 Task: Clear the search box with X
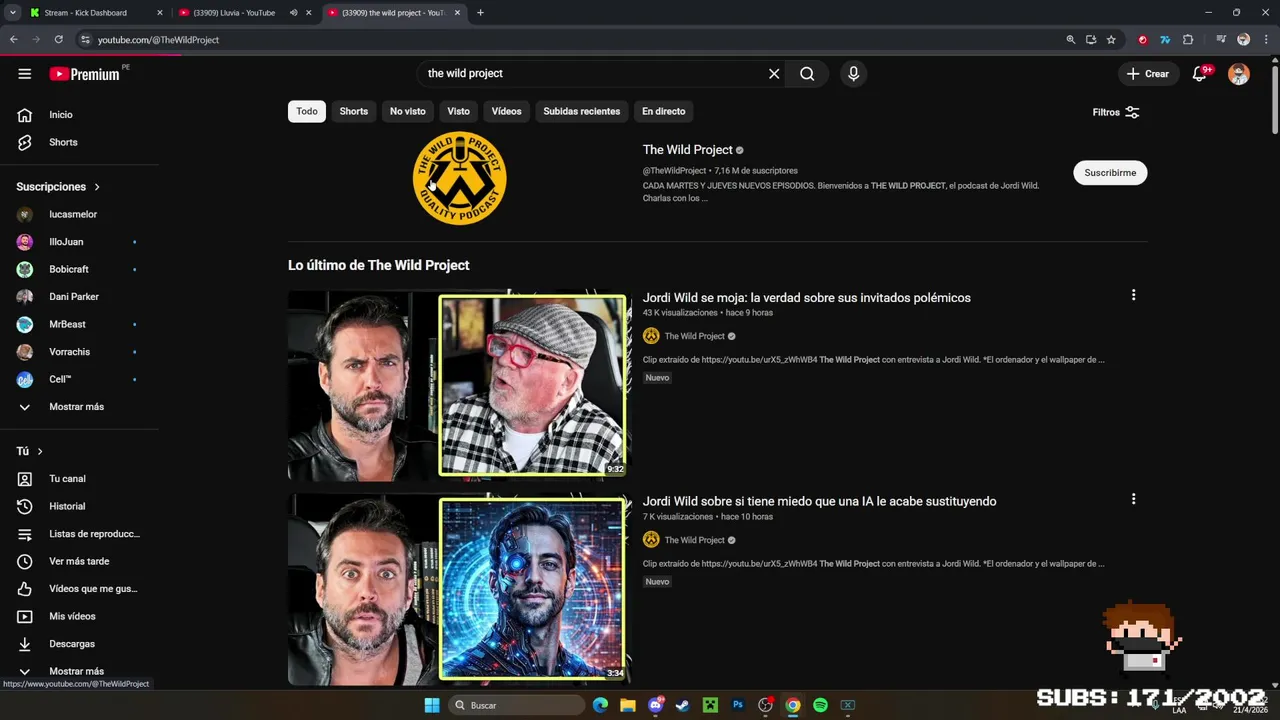pyautogui.click(x=774, y=73)
